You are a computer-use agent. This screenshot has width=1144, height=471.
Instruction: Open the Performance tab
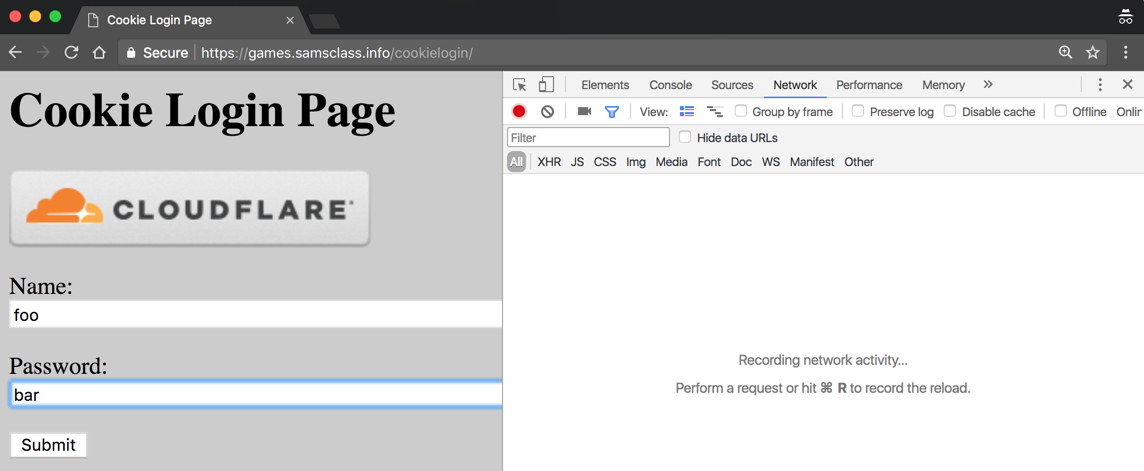(869, 85)
